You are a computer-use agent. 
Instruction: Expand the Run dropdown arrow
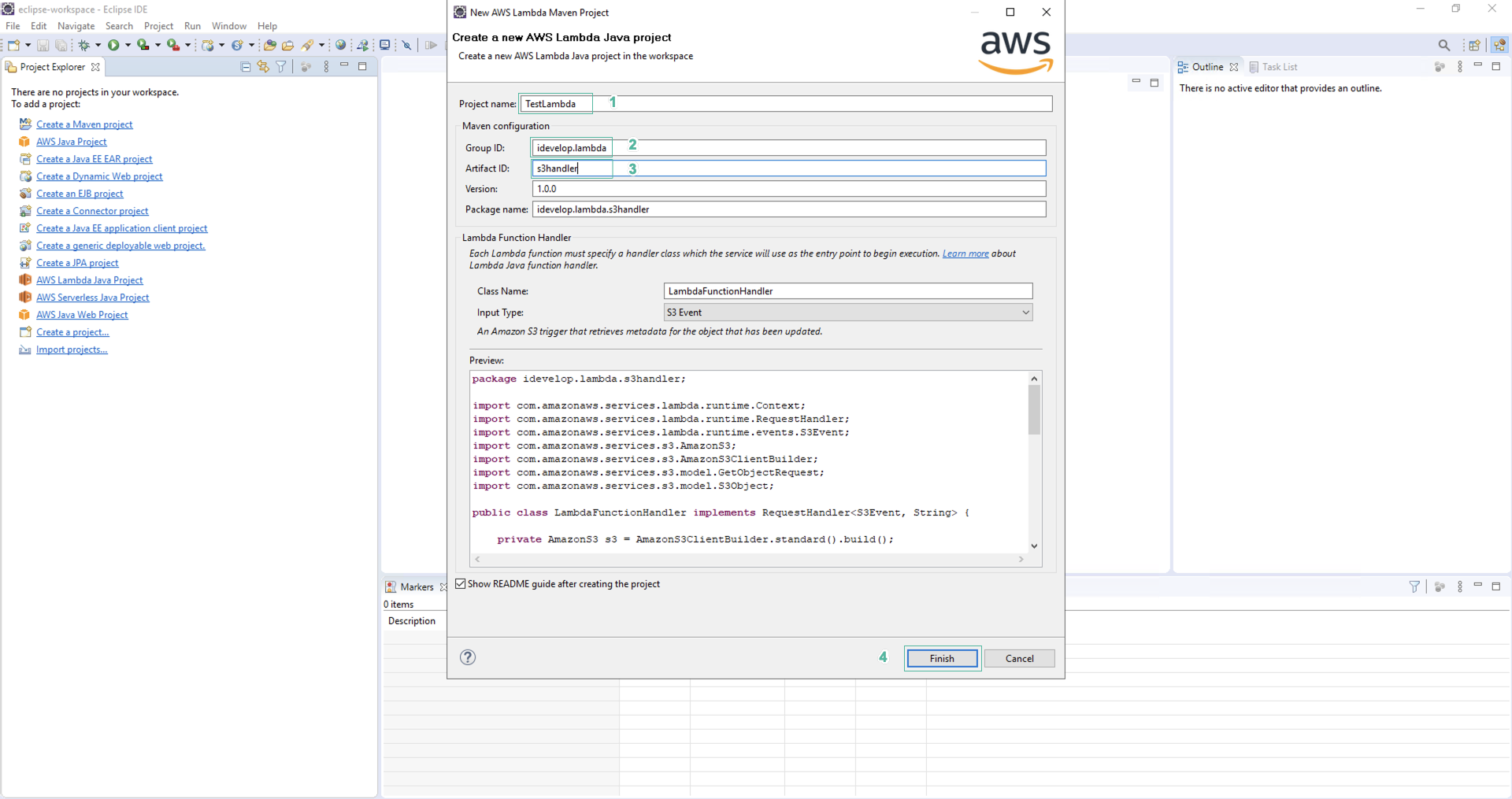tap(128, 46)
